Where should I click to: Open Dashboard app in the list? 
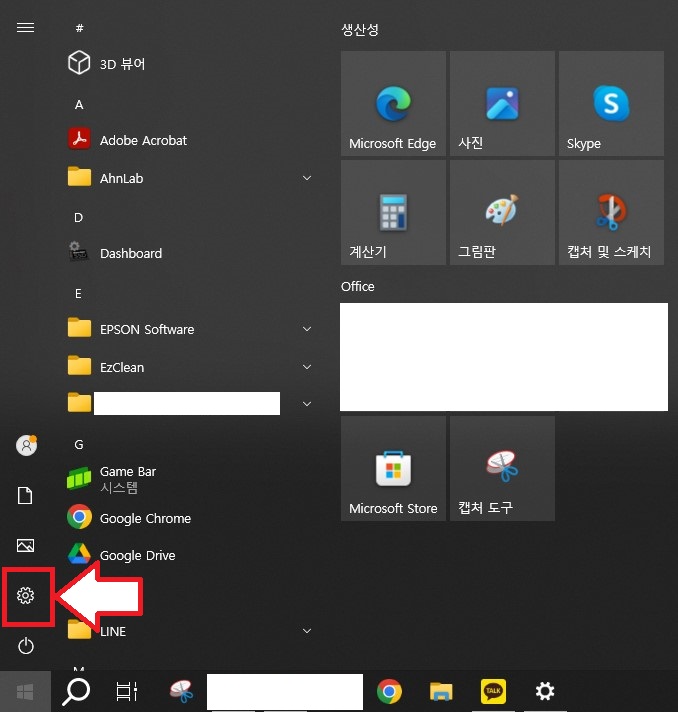click(x=190, y=253)
